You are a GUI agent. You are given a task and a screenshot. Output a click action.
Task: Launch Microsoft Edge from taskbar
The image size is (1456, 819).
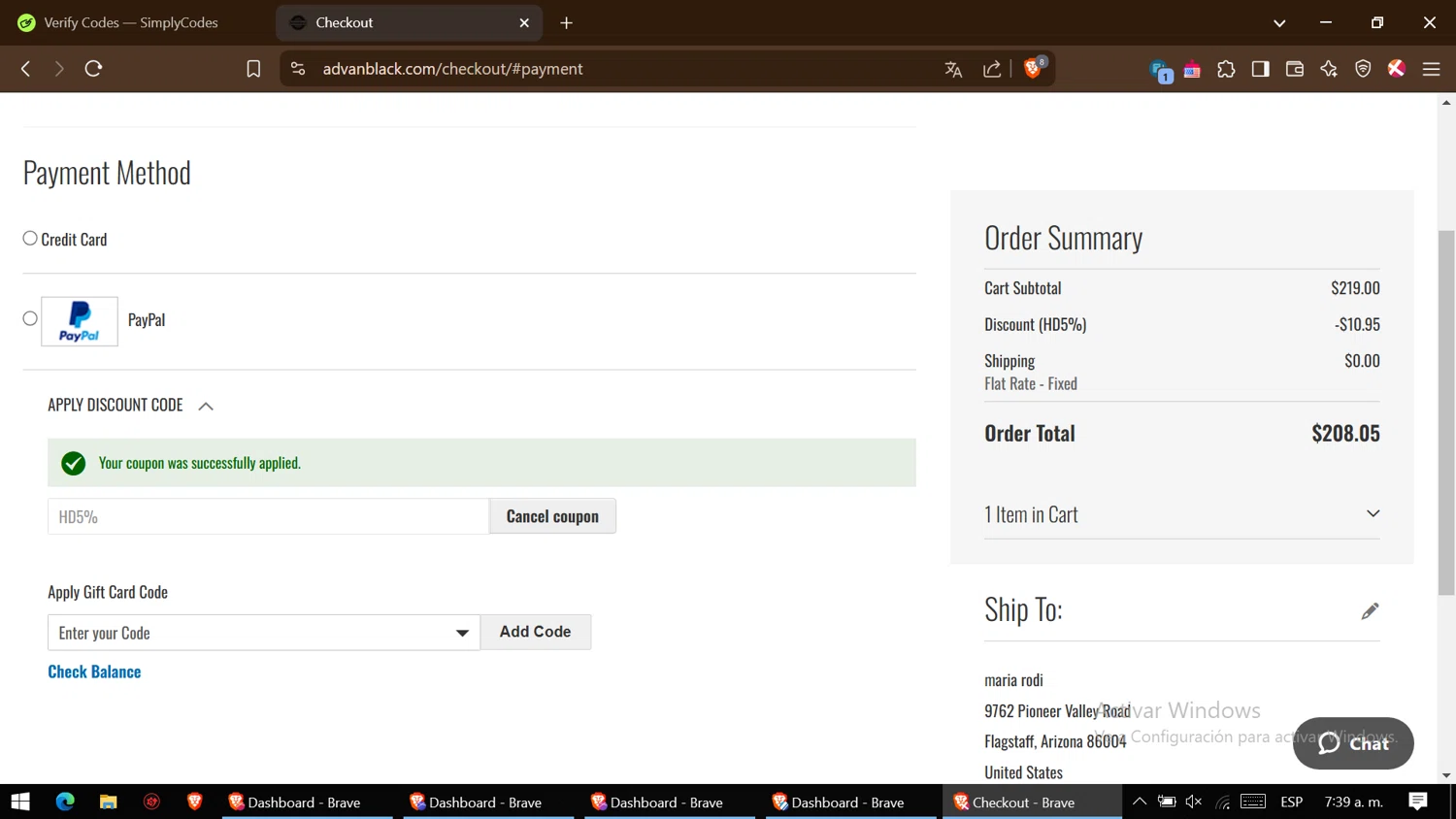(65, 802)
